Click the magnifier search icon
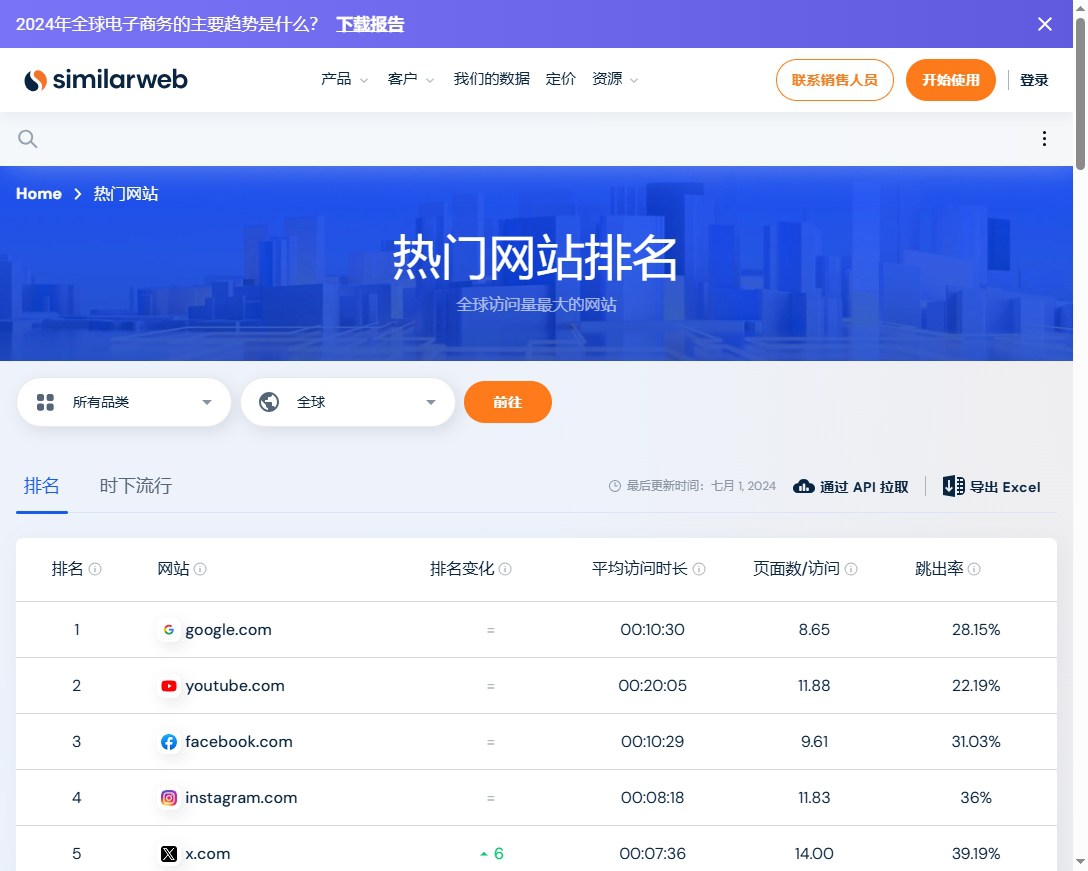 click(x=28, y=139)
